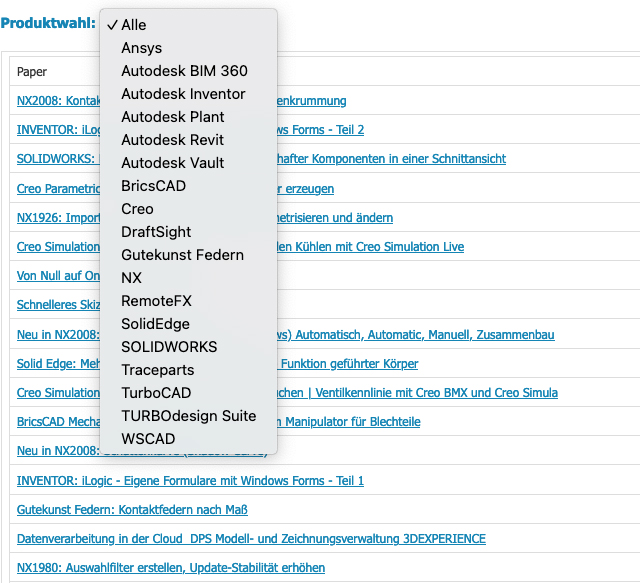Open Gutekunst Federn Kontaktfedern nach Maß link
This screenshot has width=640, height=583.
pos(132,510)
